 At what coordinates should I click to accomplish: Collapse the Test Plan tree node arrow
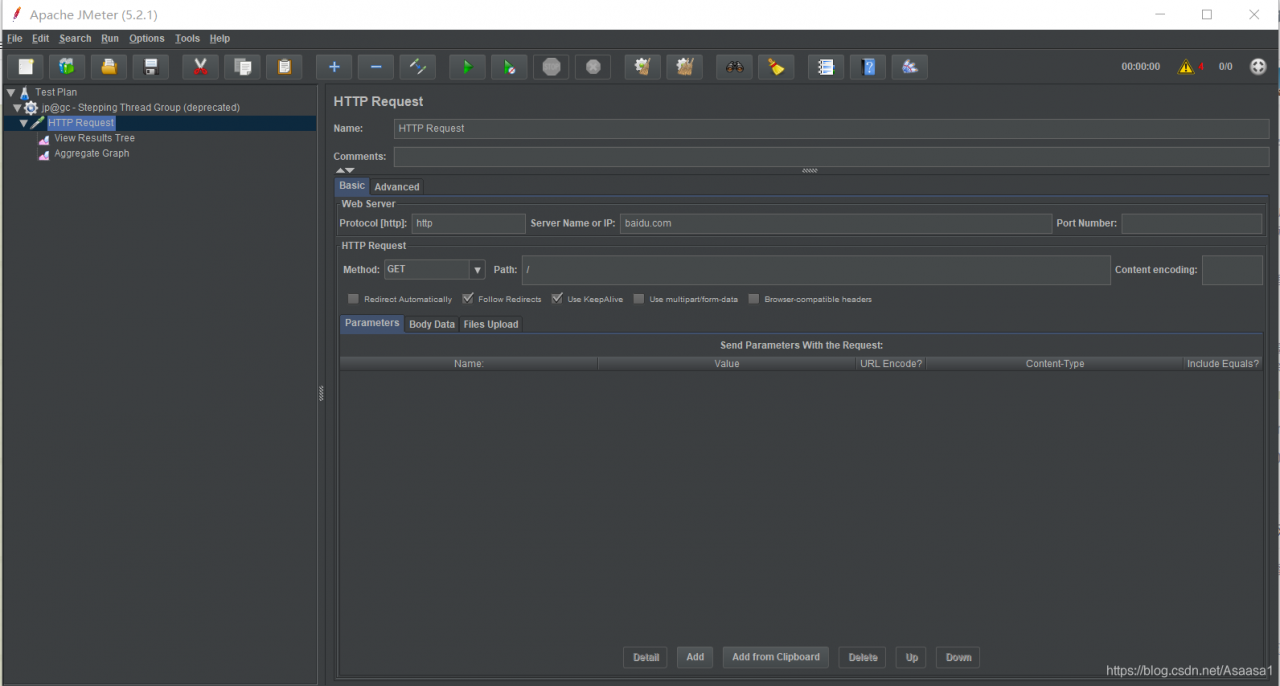(11, 92)
